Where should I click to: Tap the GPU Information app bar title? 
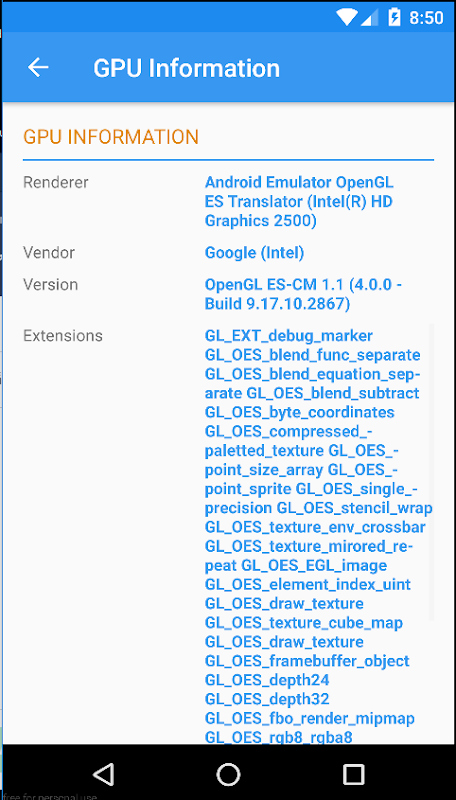click(x=186, y=68)
